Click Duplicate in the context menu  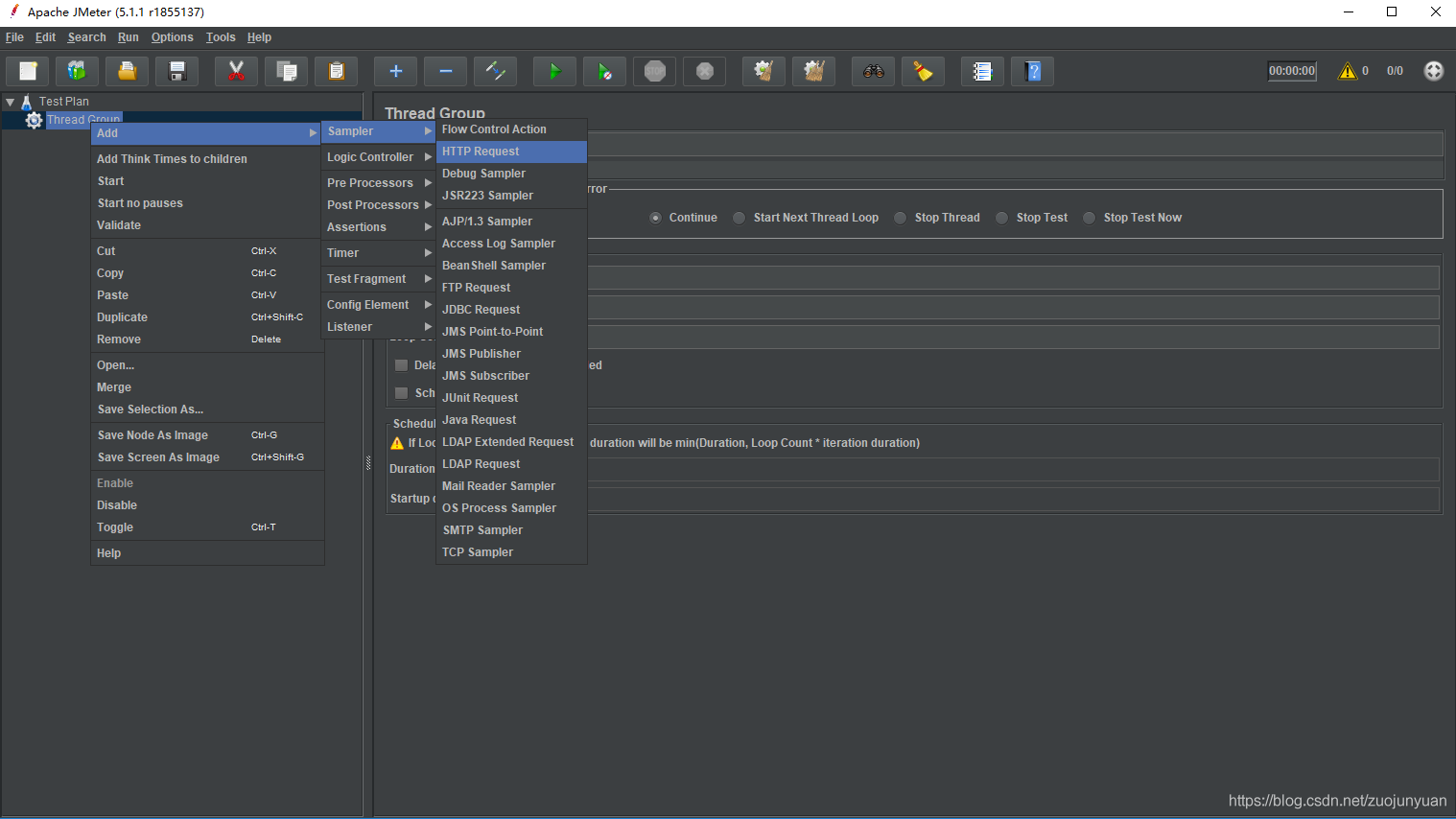click(x=207, y=317)
